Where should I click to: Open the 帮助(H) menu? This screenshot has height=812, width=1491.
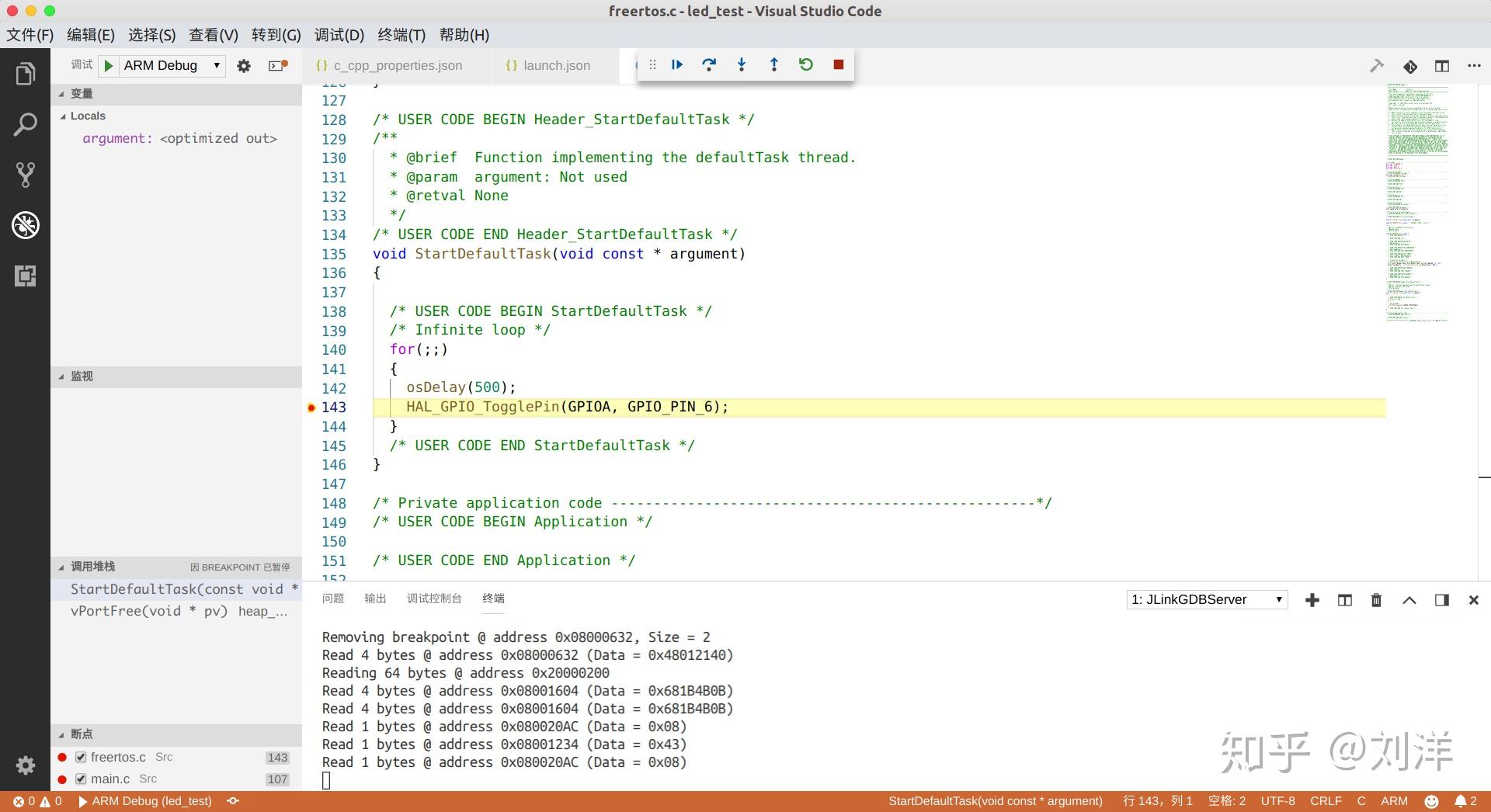pos(464,35)
